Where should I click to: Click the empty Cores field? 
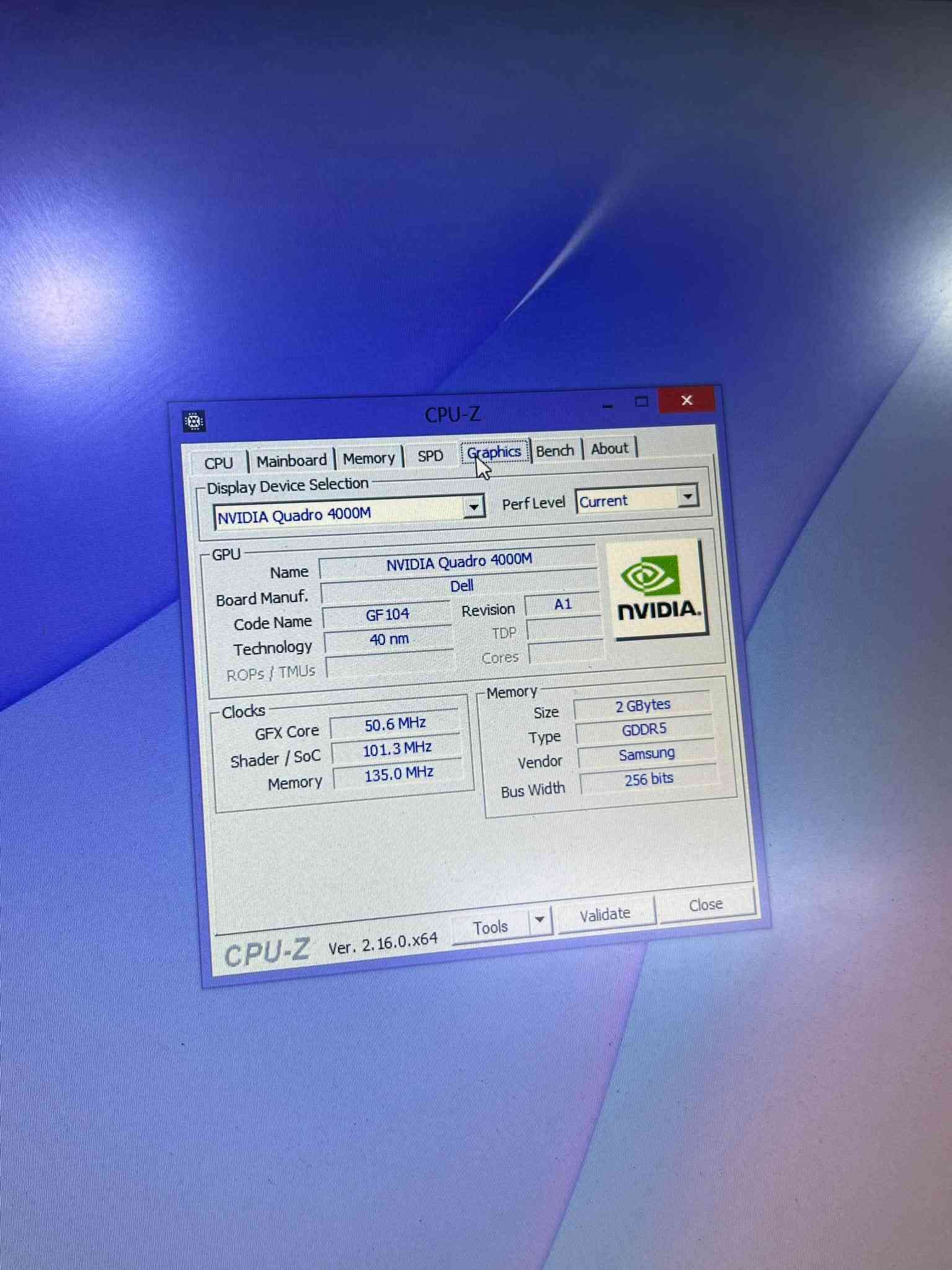click(x=567, y=652)
